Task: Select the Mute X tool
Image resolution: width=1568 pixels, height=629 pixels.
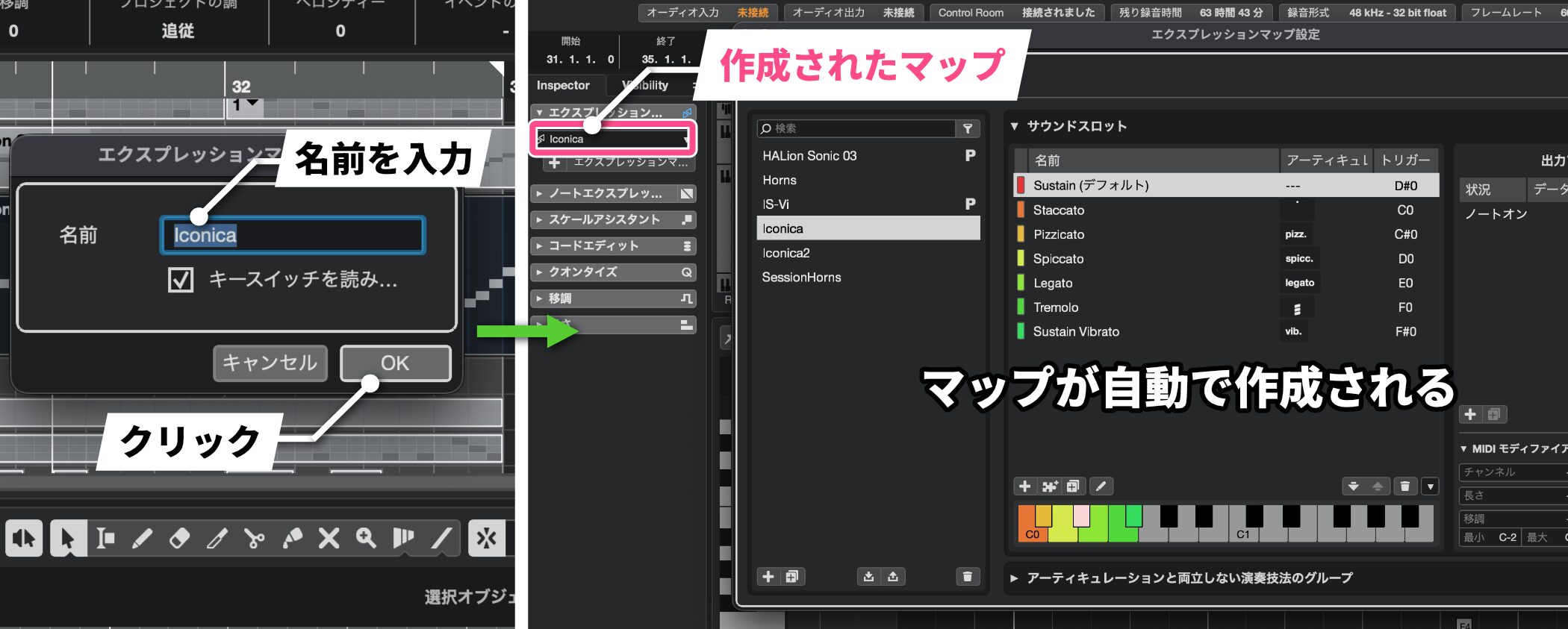Action: click(x=329, y=538)
